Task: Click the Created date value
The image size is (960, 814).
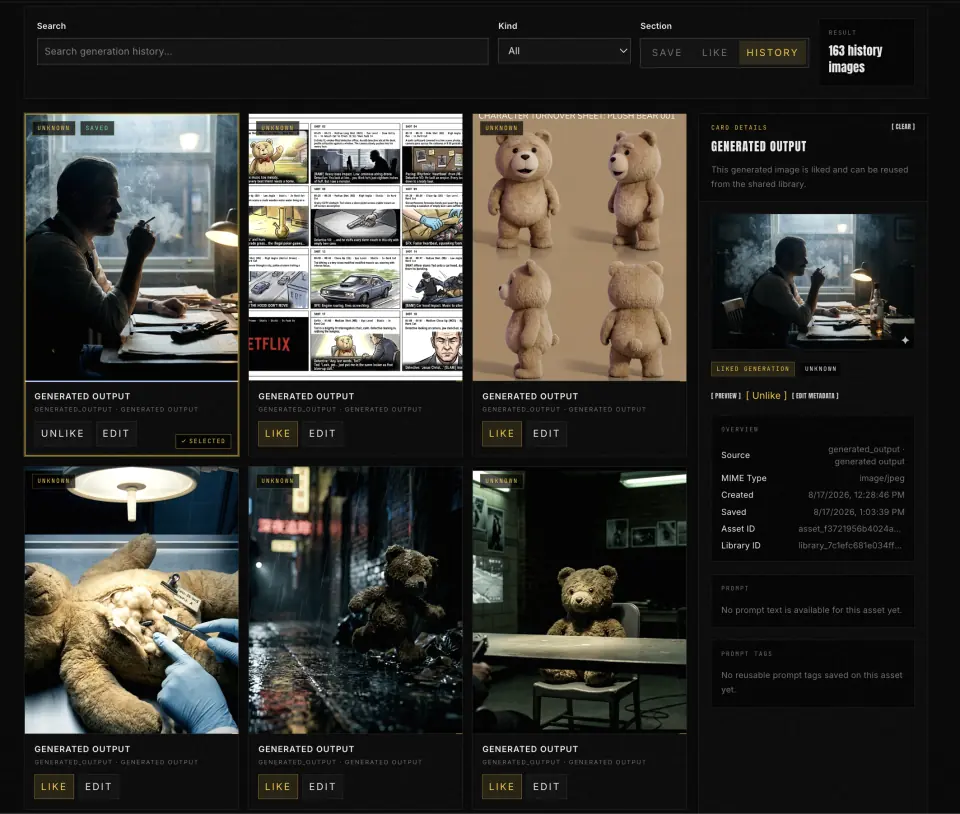Action: tap(856, 495)
